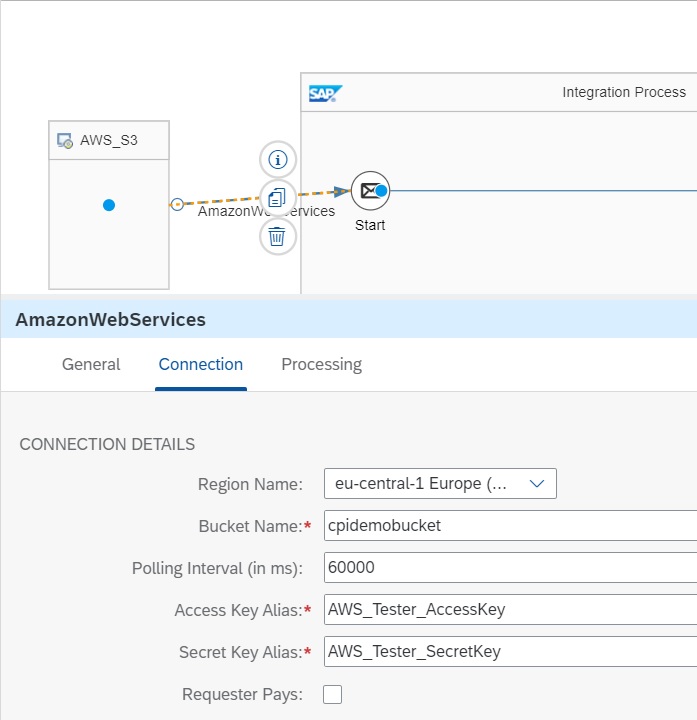Switch to the Processing tab
The width and height of the screenshot is (697, 720).
click(x=321, y=365)
